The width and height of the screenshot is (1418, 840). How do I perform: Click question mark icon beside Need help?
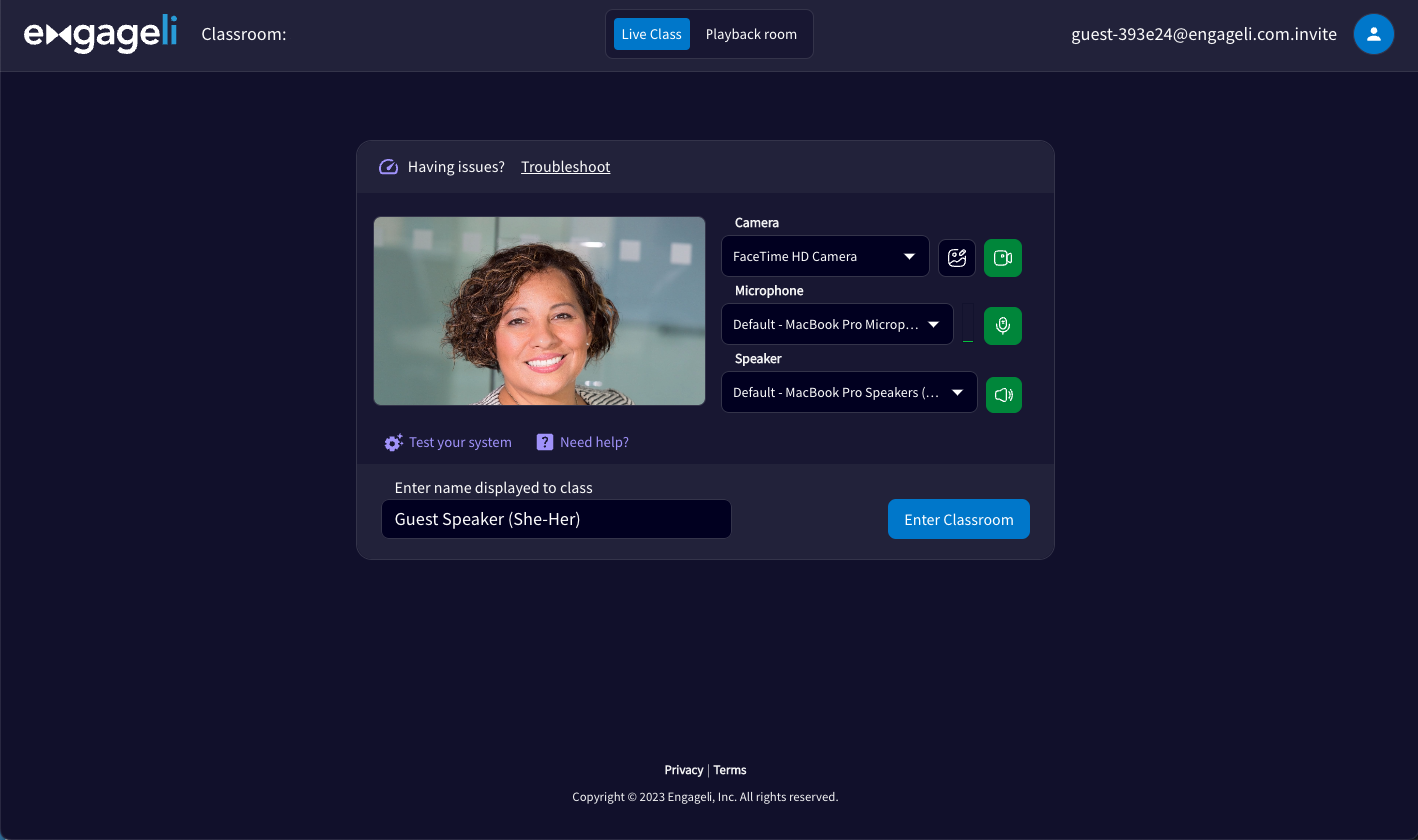pyautogui.click(x=545, y=442)
